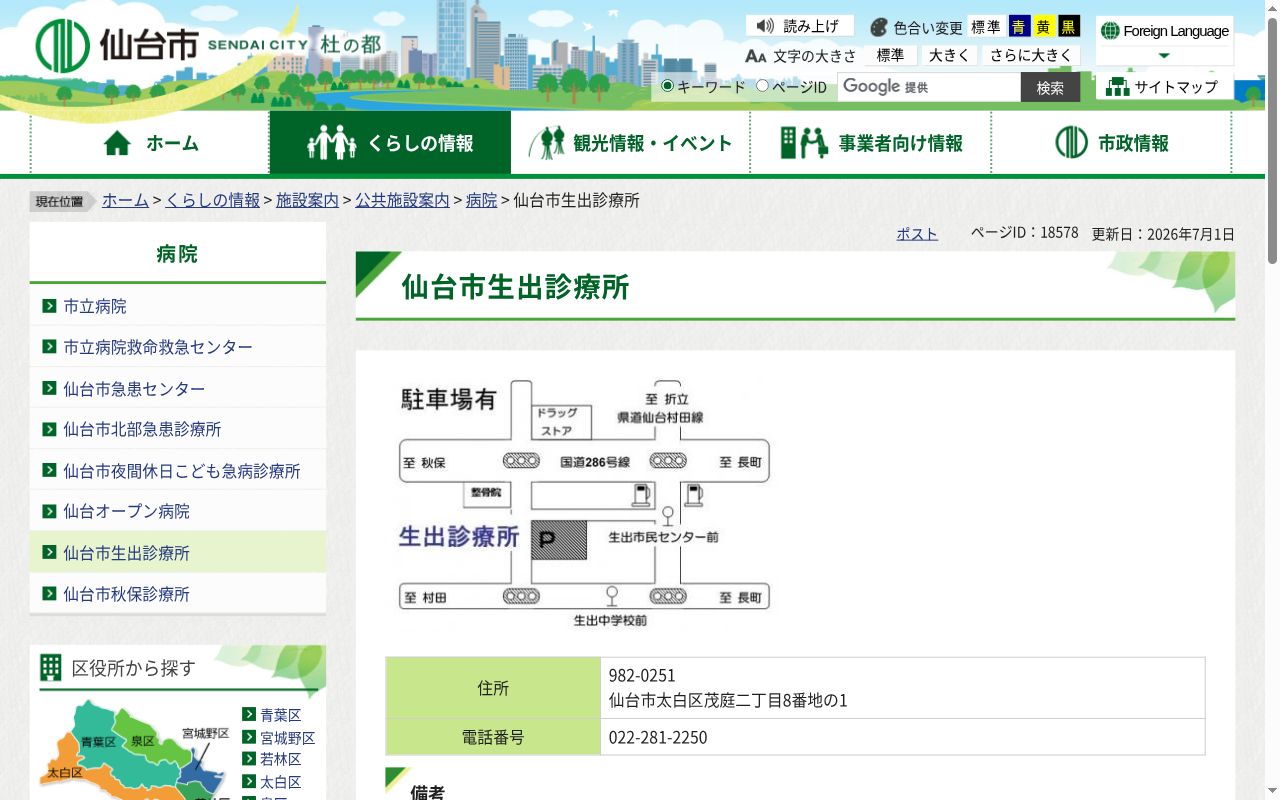Screen dimensions: 1280x800
Task: Click the 読み上げ read-aloud button
Action: 800,26
